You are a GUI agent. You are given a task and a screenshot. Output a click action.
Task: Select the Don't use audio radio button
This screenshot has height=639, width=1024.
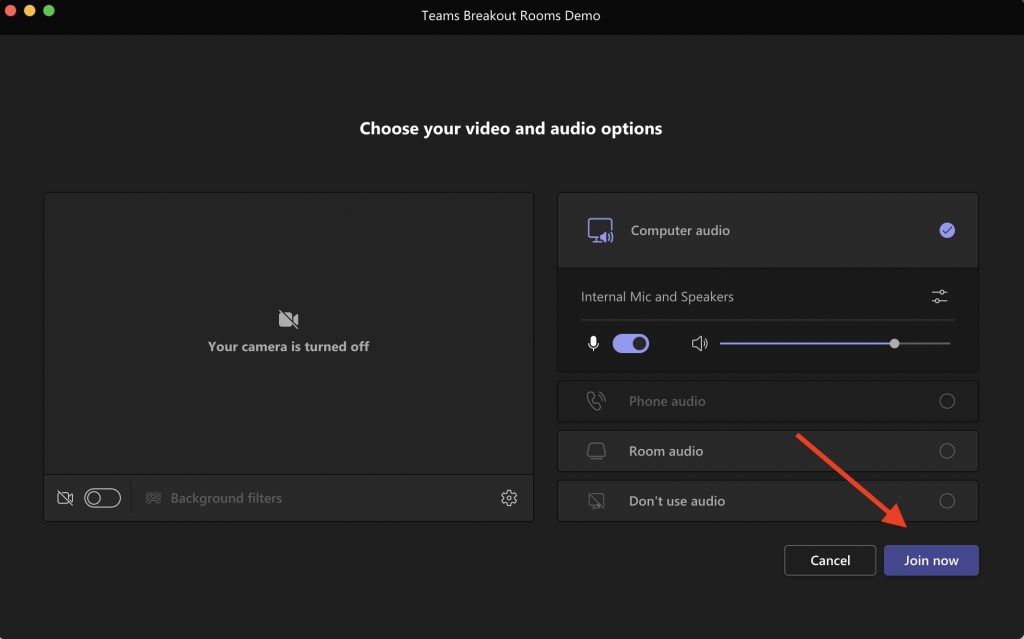(947, 501)
